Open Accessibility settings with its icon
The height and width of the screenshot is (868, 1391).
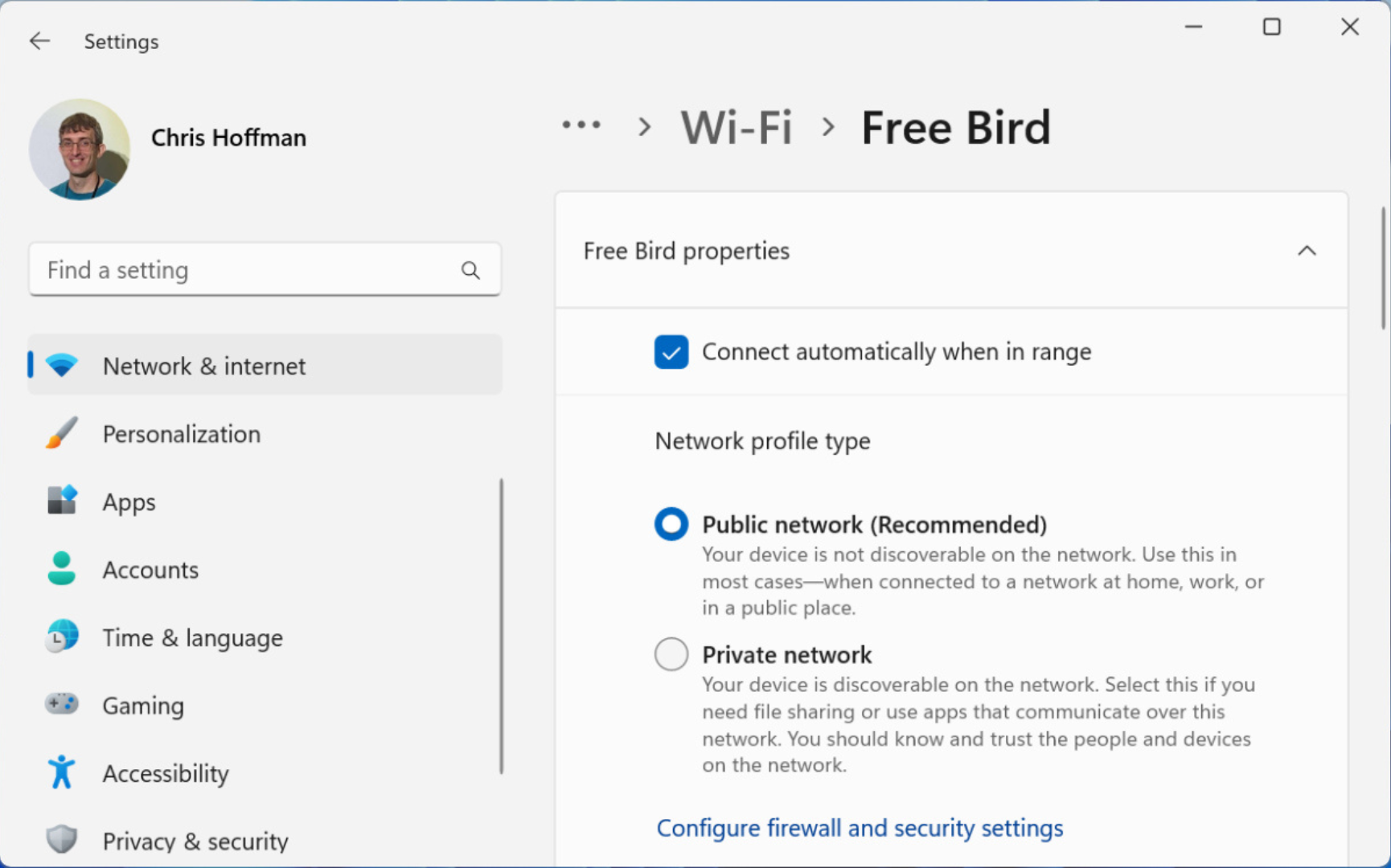pyautogui.click(x=61, y=772)
